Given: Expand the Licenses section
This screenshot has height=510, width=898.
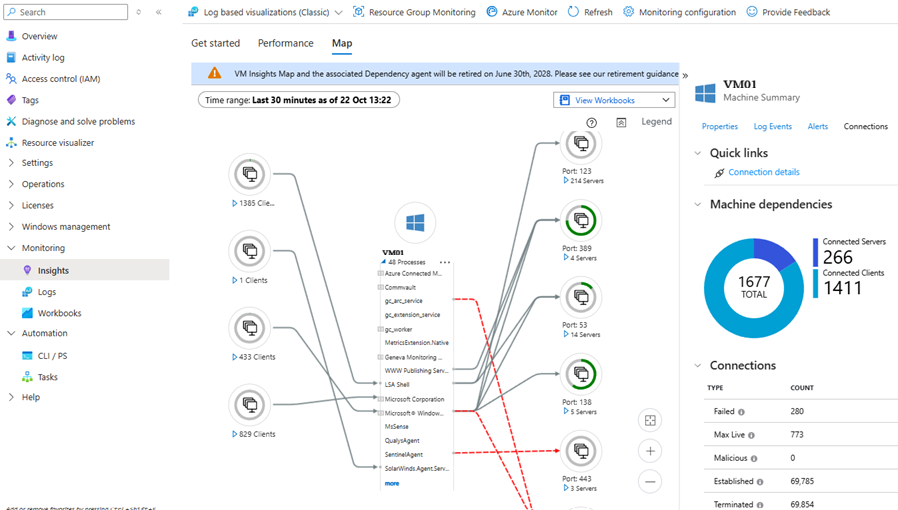Looking at the screenshot, I should (11, 205).
